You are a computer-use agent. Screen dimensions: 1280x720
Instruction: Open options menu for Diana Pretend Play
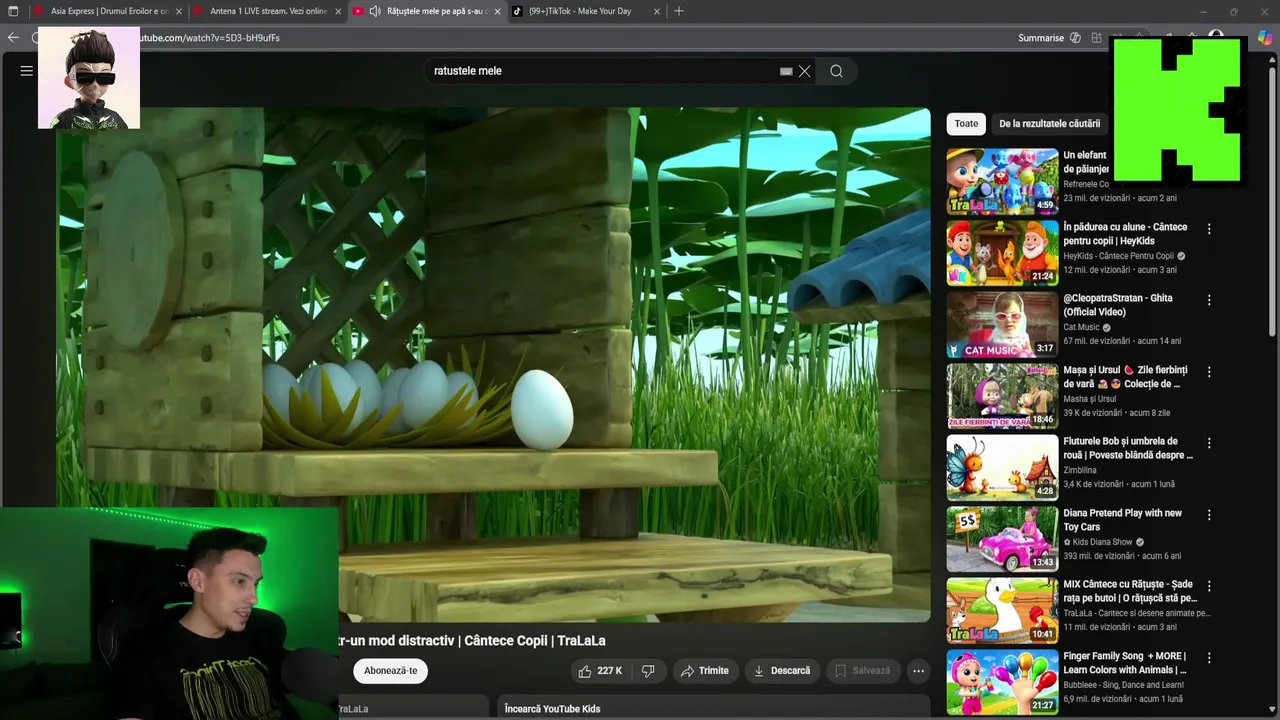(x=1209, y=515)
